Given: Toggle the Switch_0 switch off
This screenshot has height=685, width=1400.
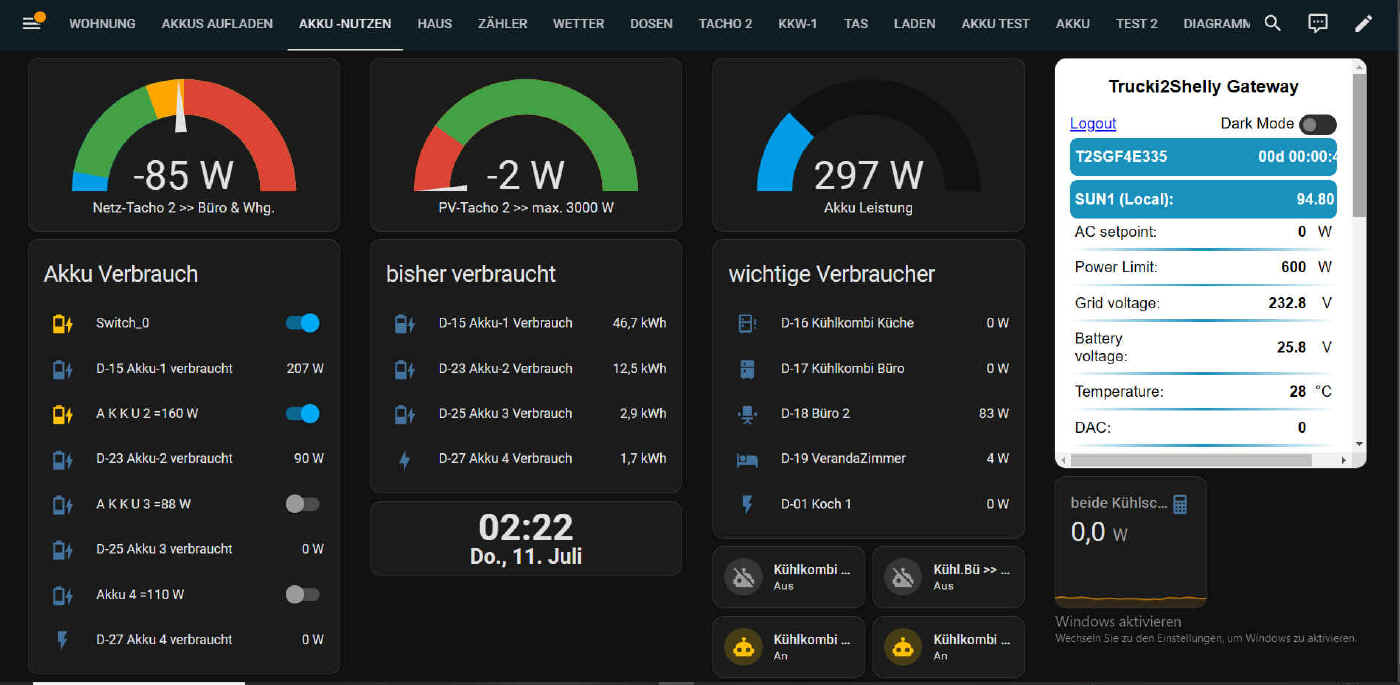Looking at the screenshot, I should coord(303,323).
